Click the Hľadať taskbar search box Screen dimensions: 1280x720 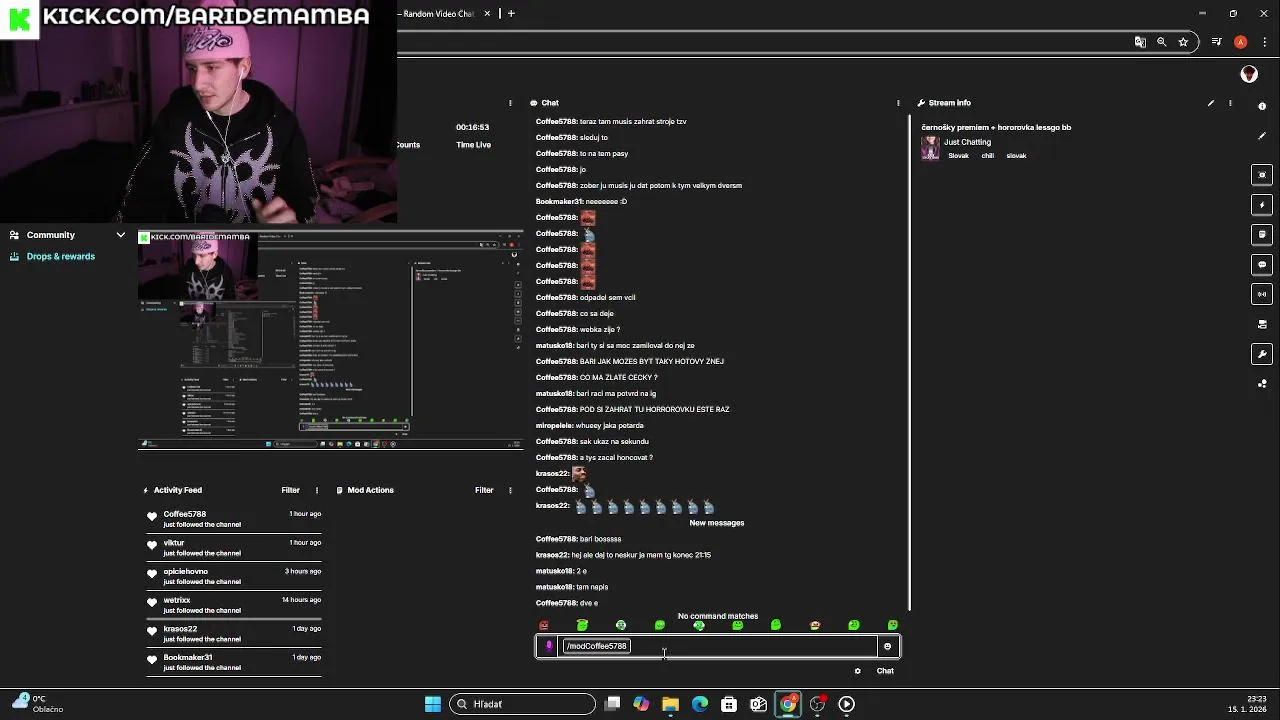(522, 704)
